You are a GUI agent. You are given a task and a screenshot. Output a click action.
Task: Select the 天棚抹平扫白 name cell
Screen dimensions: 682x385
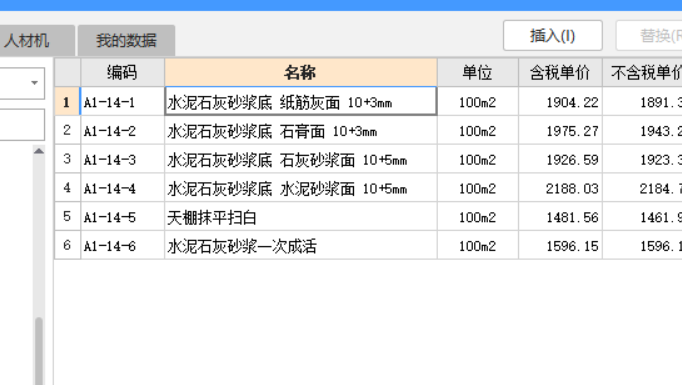301,216
